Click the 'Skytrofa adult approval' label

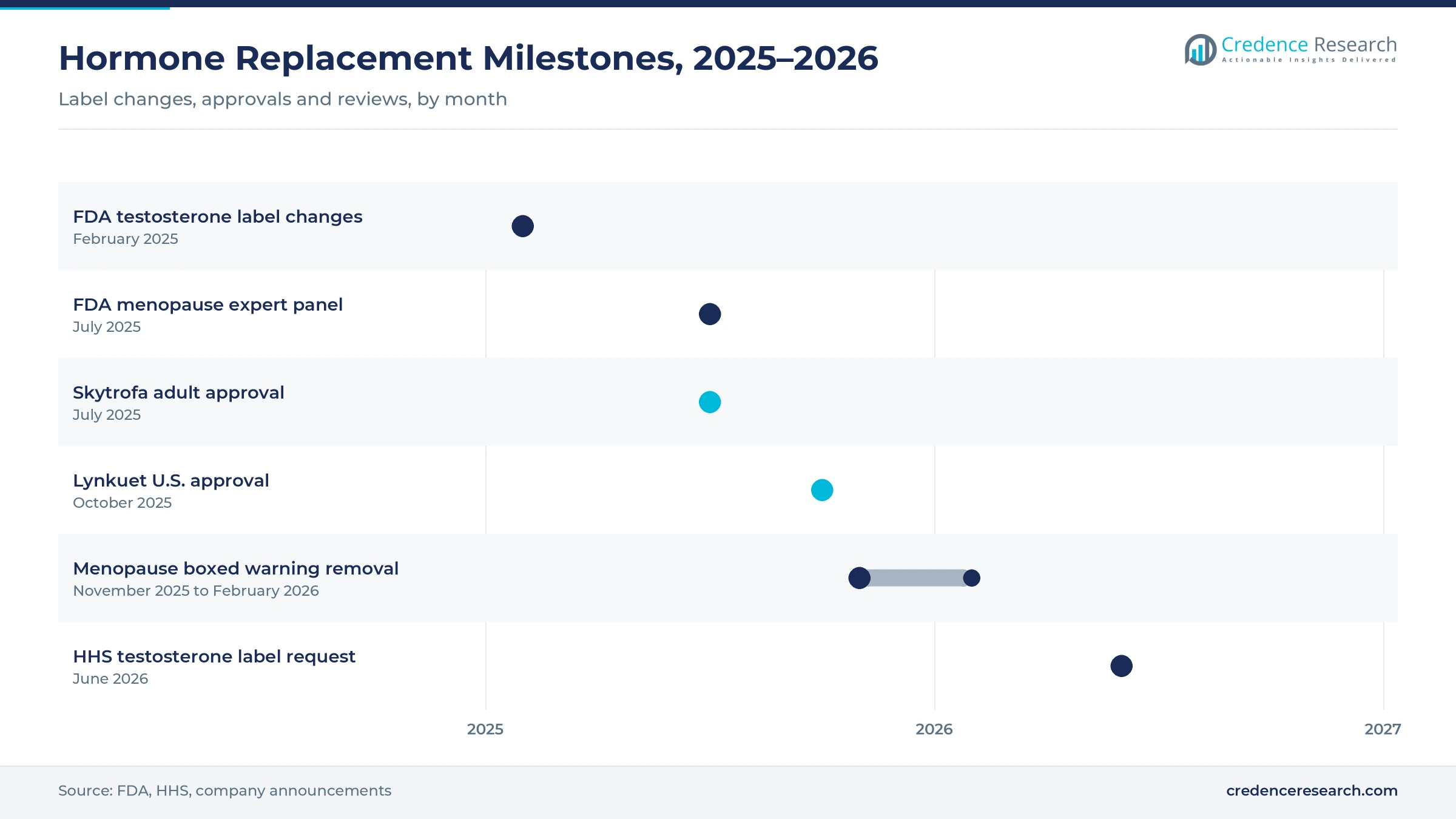tap(178, 393)
